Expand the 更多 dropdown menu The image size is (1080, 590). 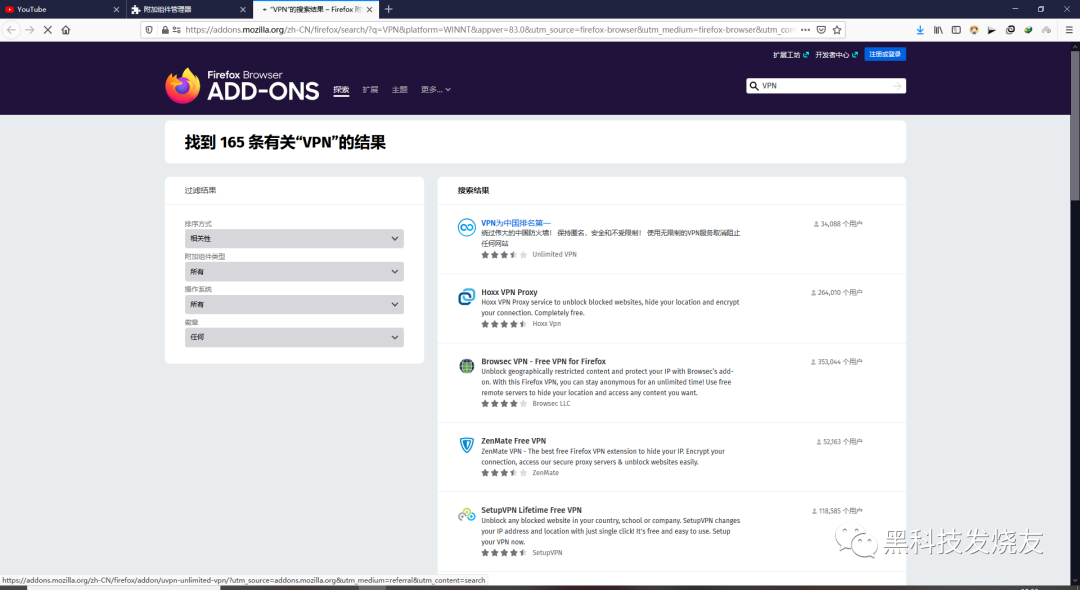click(435, 89)
